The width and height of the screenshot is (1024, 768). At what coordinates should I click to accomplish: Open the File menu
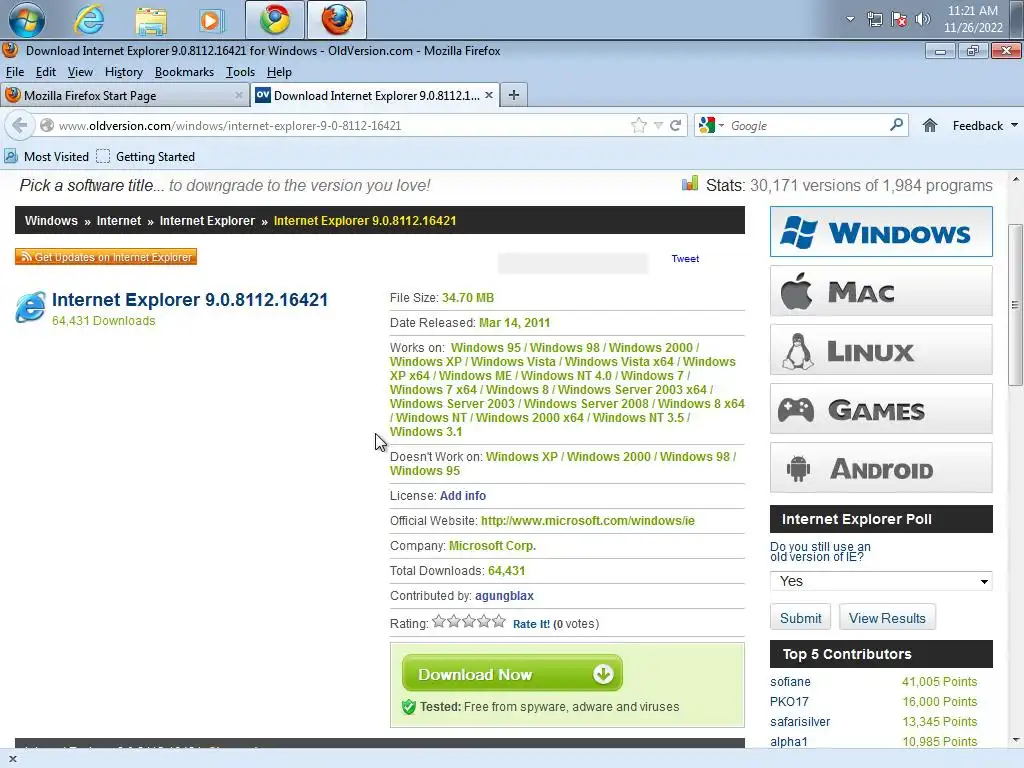point(14,72)
